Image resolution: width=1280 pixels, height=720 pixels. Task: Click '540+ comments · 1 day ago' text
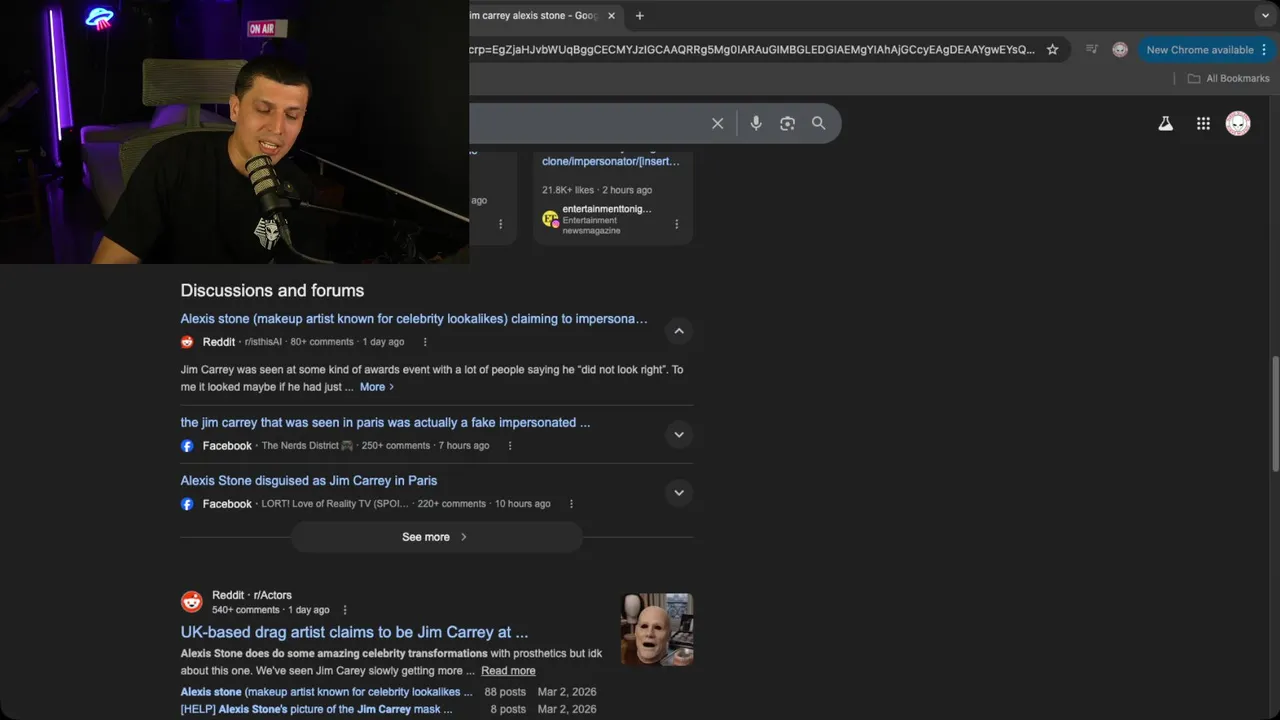tap(270, 610)
